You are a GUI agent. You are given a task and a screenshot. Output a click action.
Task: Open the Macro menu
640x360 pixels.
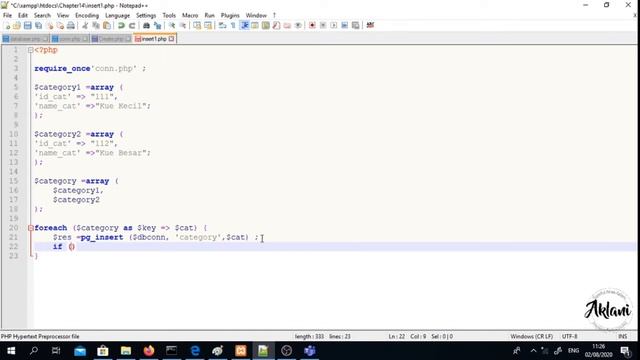[x=190, y=16]
